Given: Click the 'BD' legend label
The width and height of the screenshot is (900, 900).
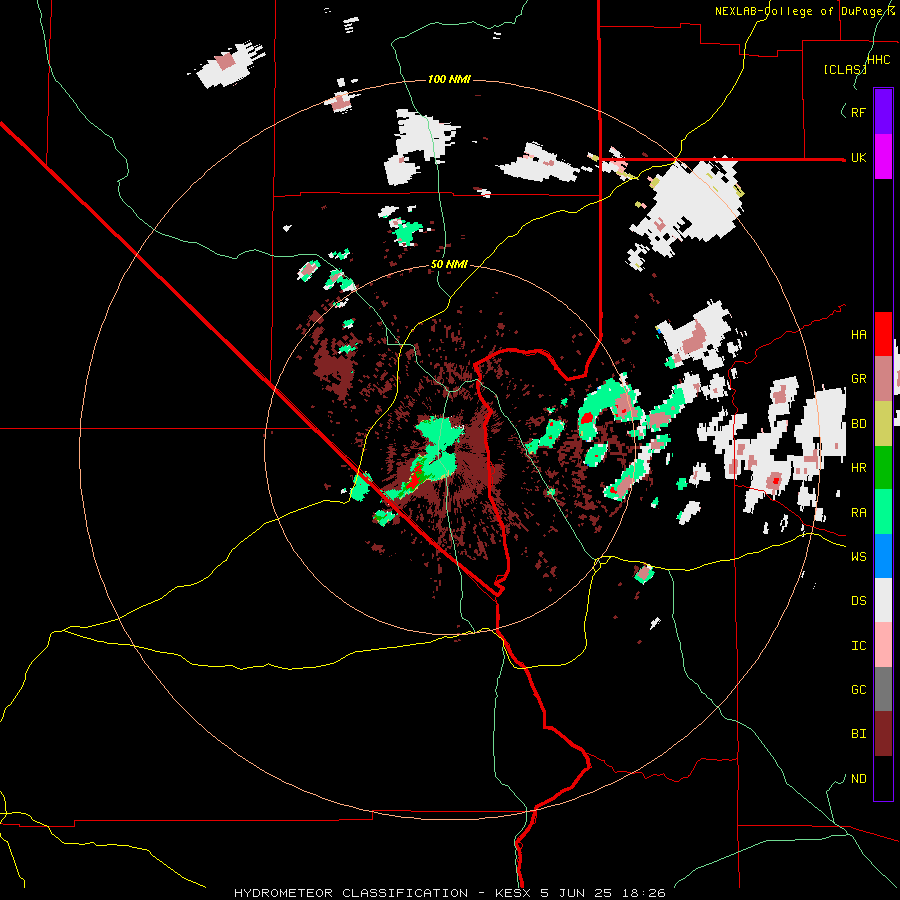Looking at the screenshot, I should click(858, 424).
